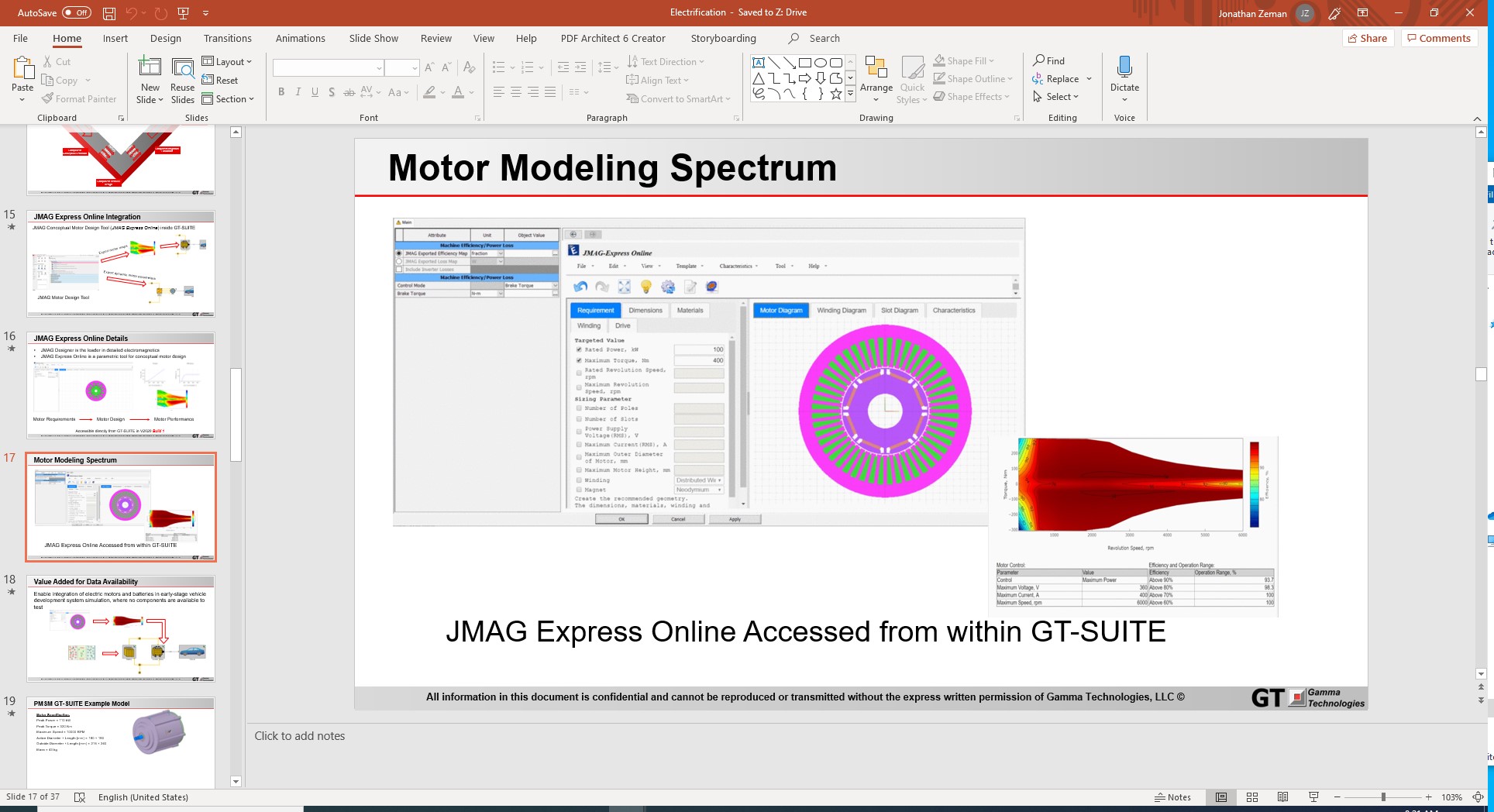Switch to the Insert tab
The width and height of the screenshot is (1494, 812).
(x=115, y=38)
